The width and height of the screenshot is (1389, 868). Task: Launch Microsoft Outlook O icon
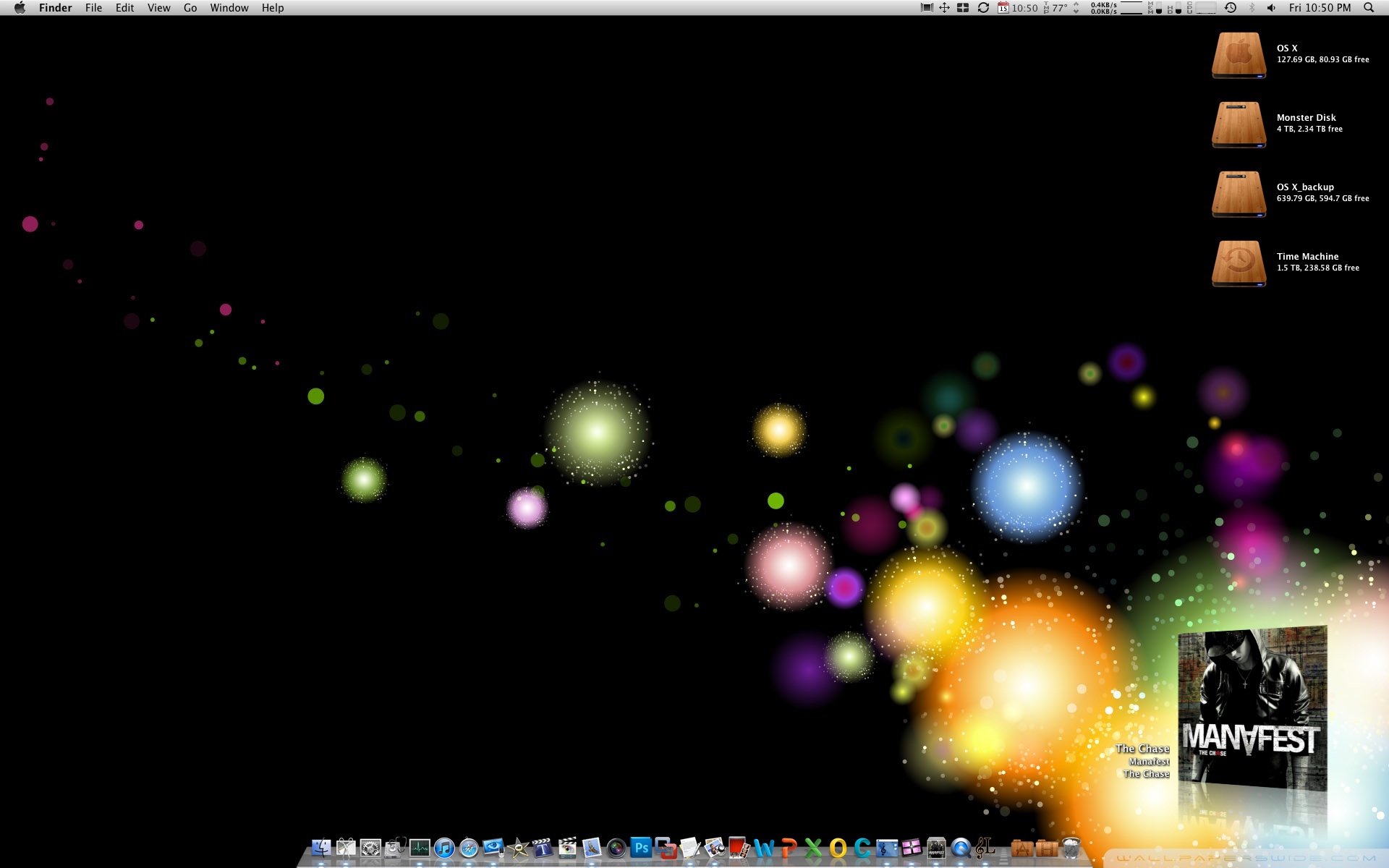click(x=838, y=848)
